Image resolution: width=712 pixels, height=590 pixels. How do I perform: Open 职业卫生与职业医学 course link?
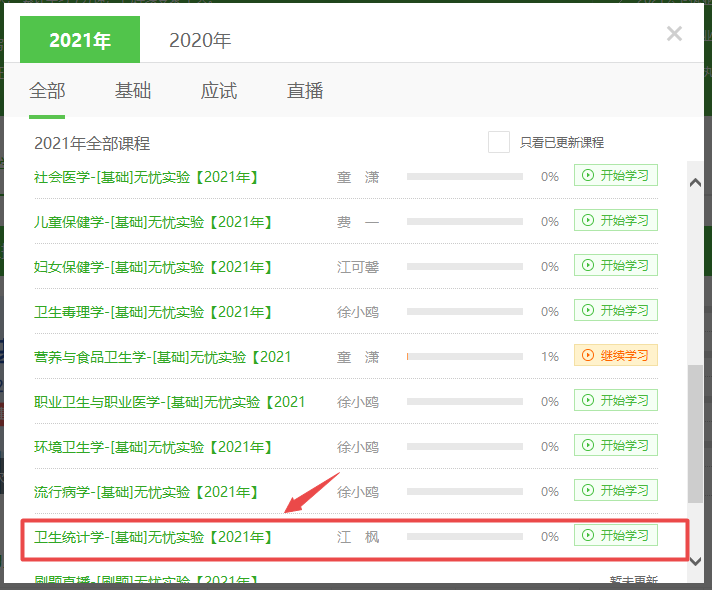click(x=169, y=402)
